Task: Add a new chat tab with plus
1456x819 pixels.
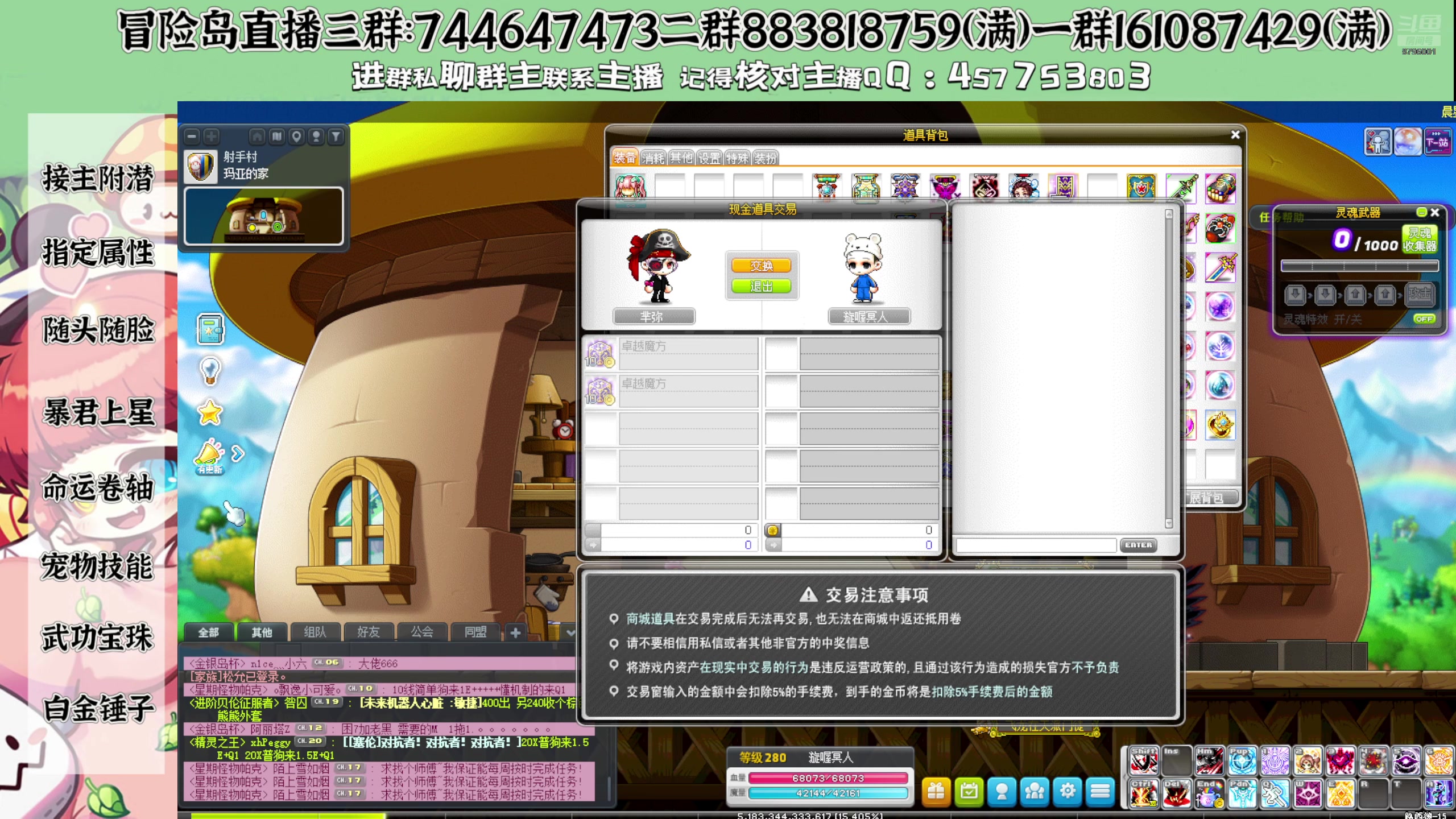Action: point(515,632)
